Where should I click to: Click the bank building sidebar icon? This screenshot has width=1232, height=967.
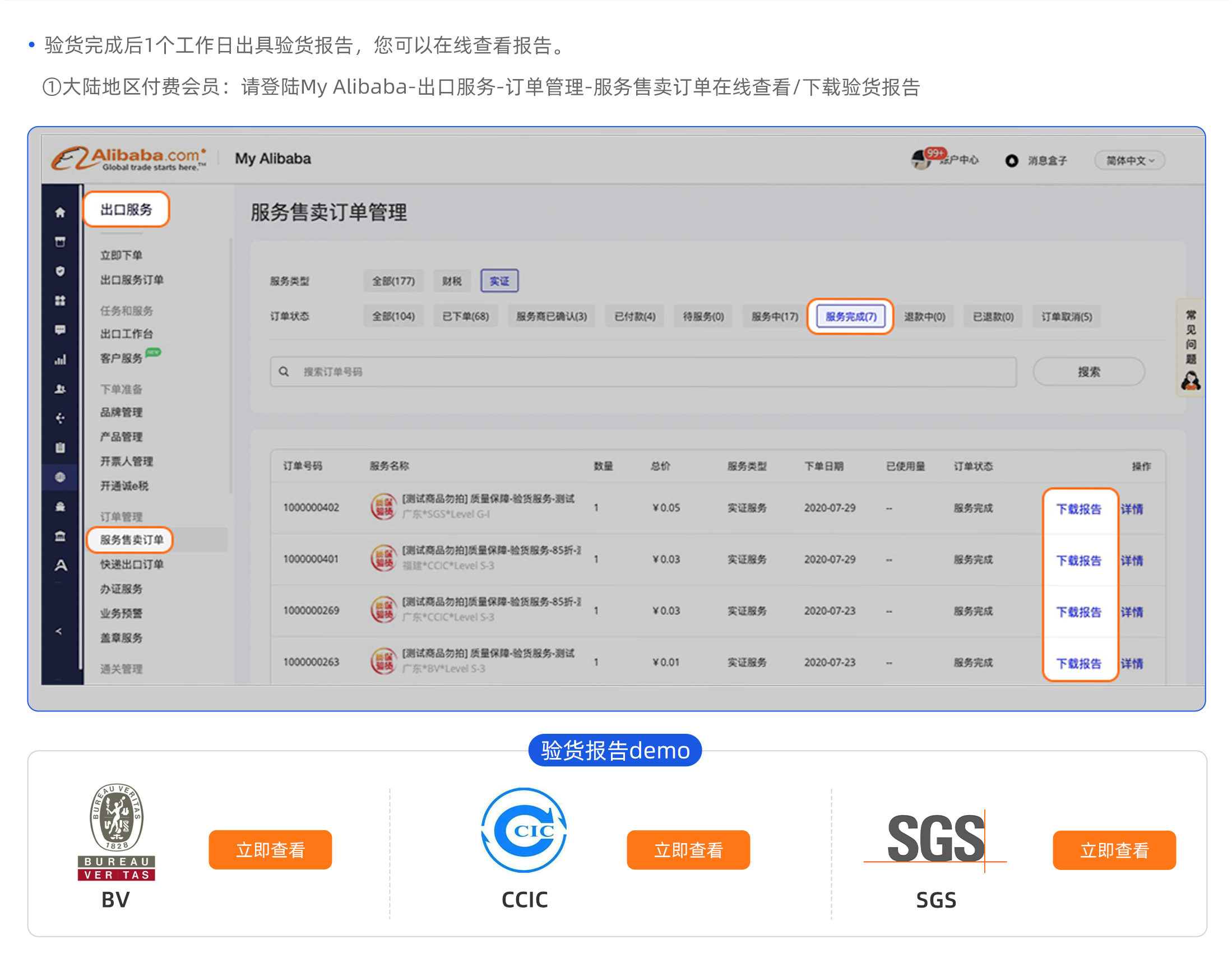tap(60, 536)
